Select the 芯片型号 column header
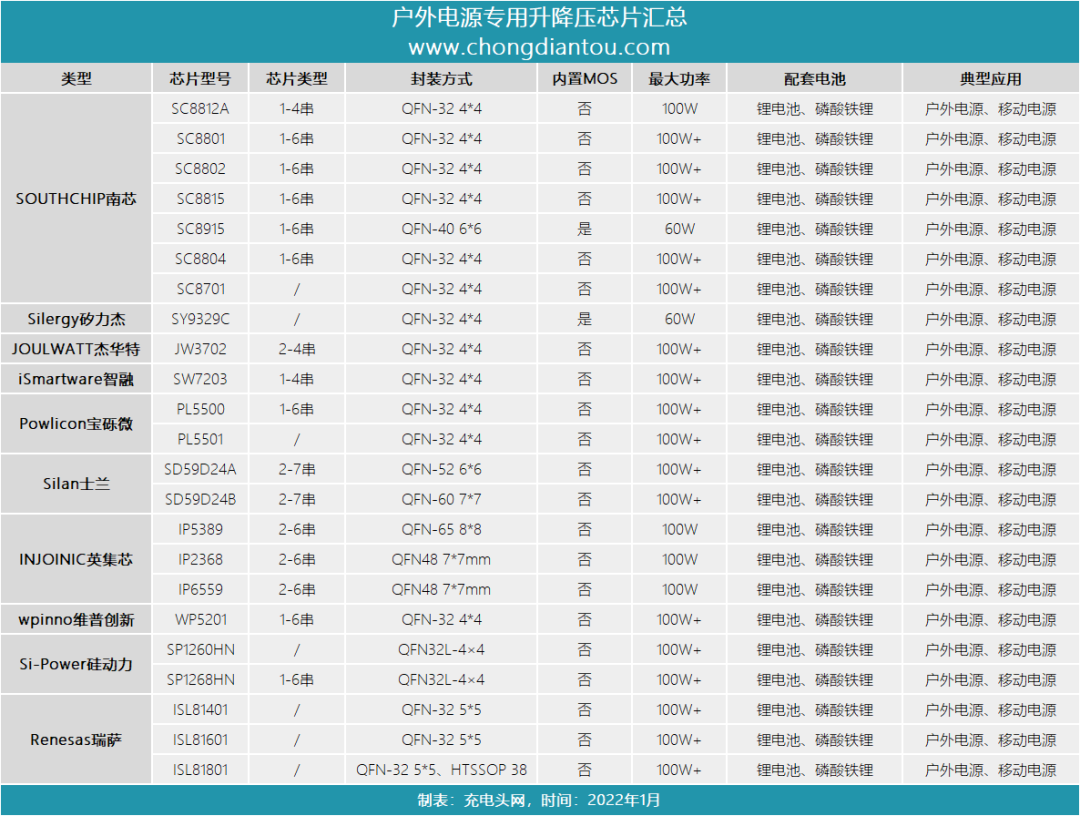The width and height of the screenshot is (1080, 816). [200, 79]
